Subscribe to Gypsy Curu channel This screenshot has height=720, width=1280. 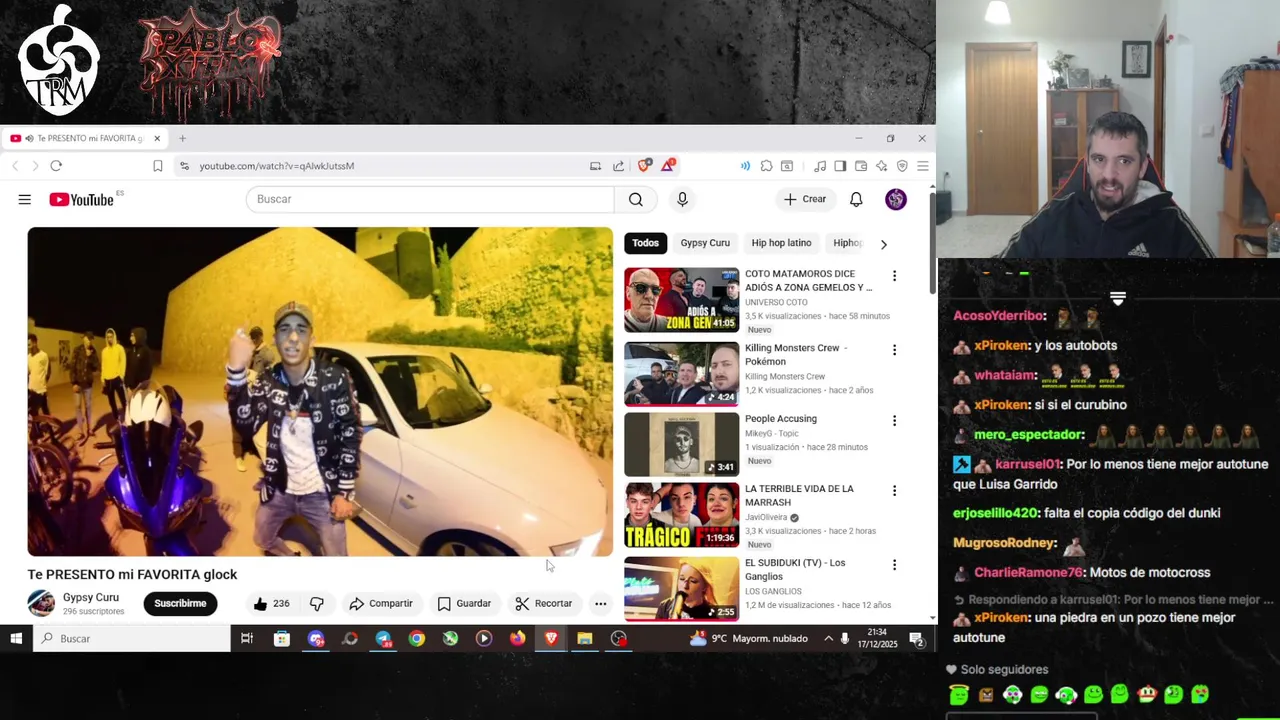(x=180, y=604)
